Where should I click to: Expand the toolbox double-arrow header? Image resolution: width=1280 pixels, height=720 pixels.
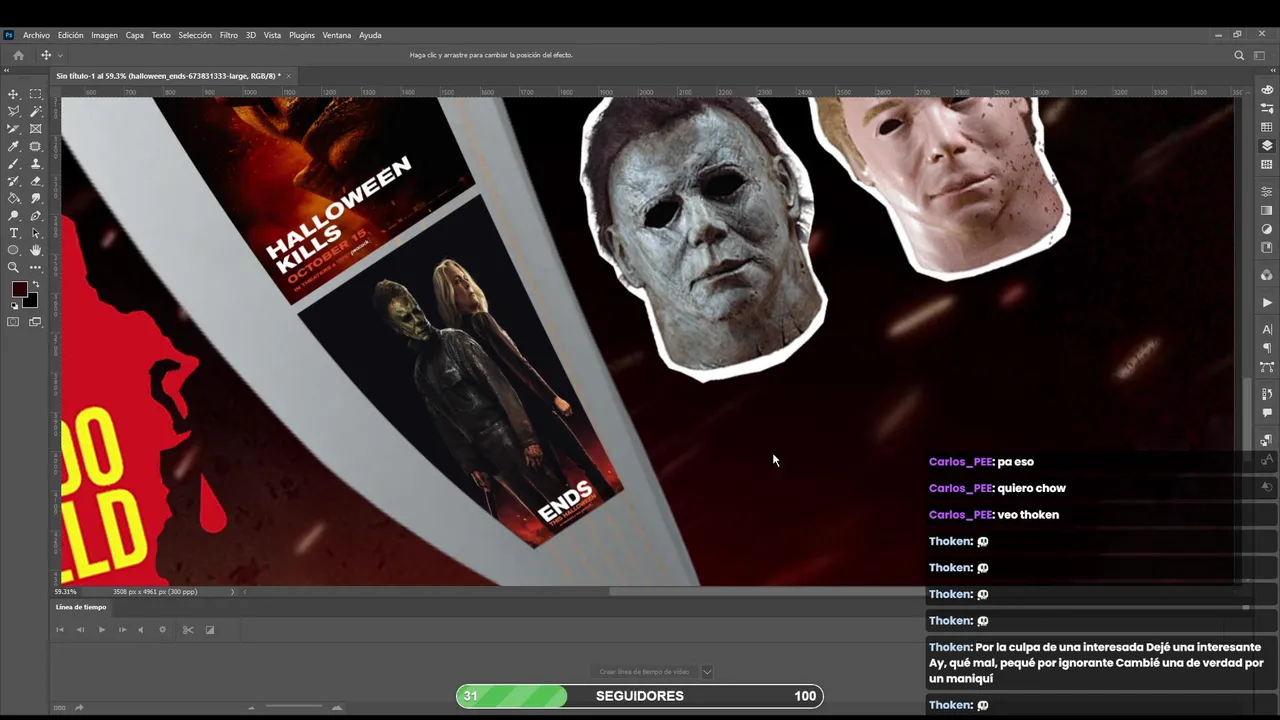pos(8,70)
